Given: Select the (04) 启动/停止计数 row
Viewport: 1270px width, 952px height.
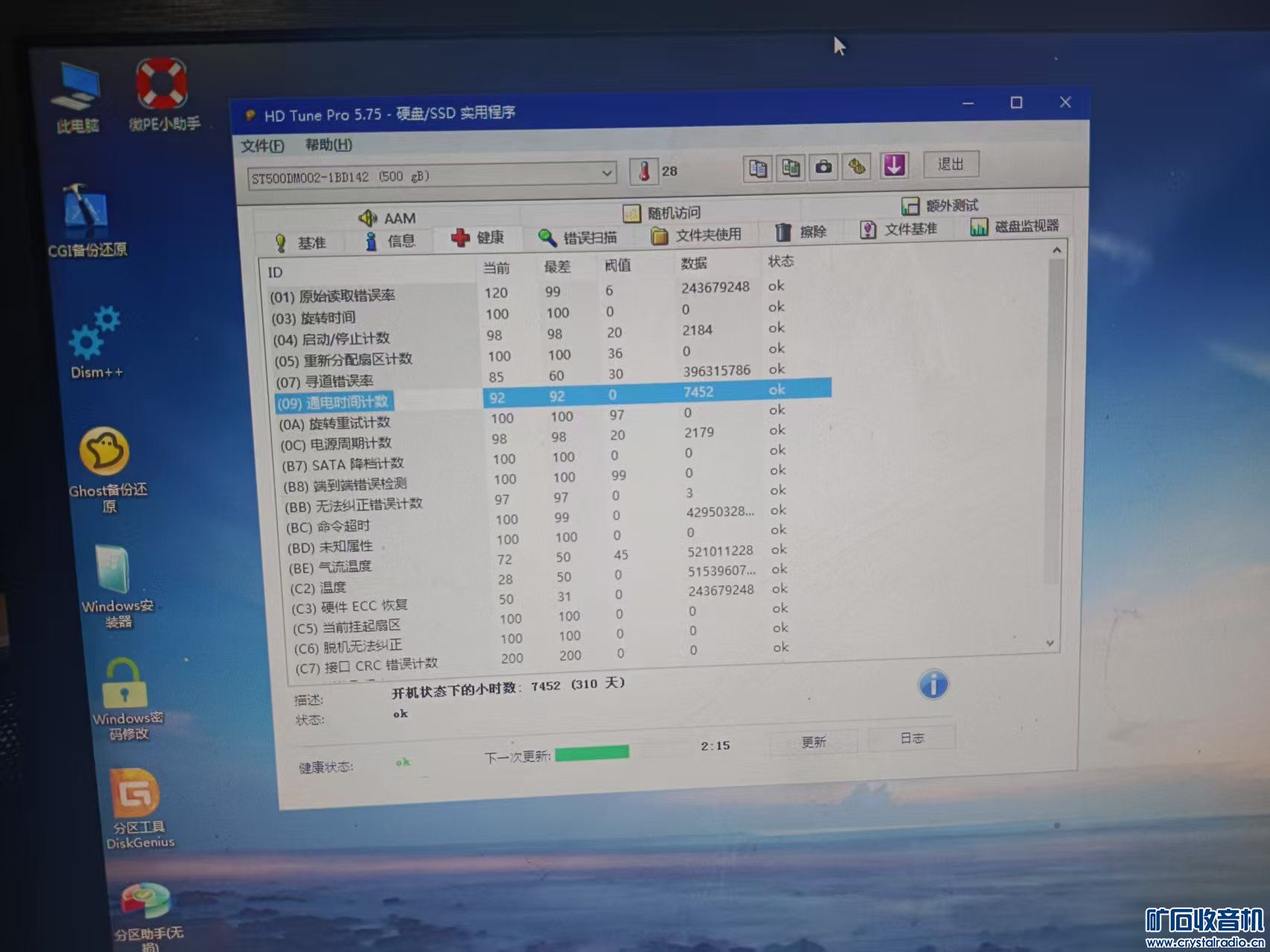Looking at the screenshot, I should click(x=530, y=333).
